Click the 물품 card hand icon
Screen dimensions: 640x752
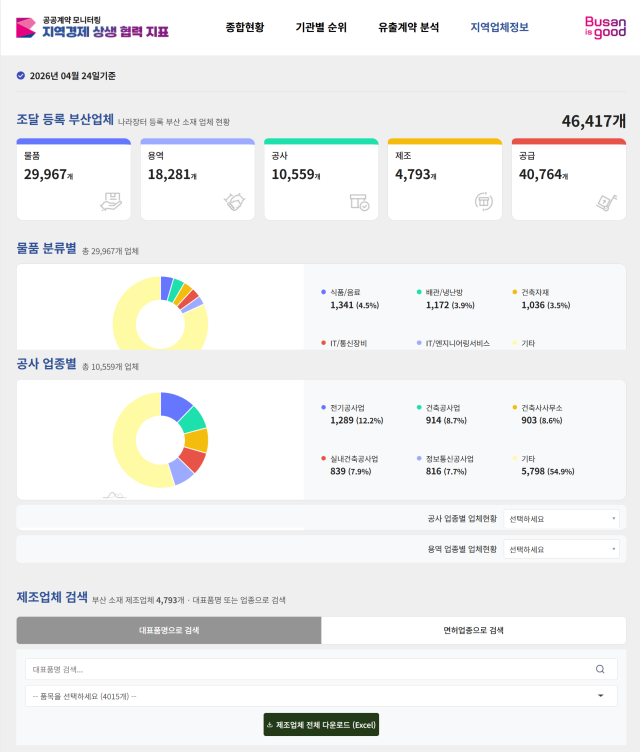[x=111, y=201]
